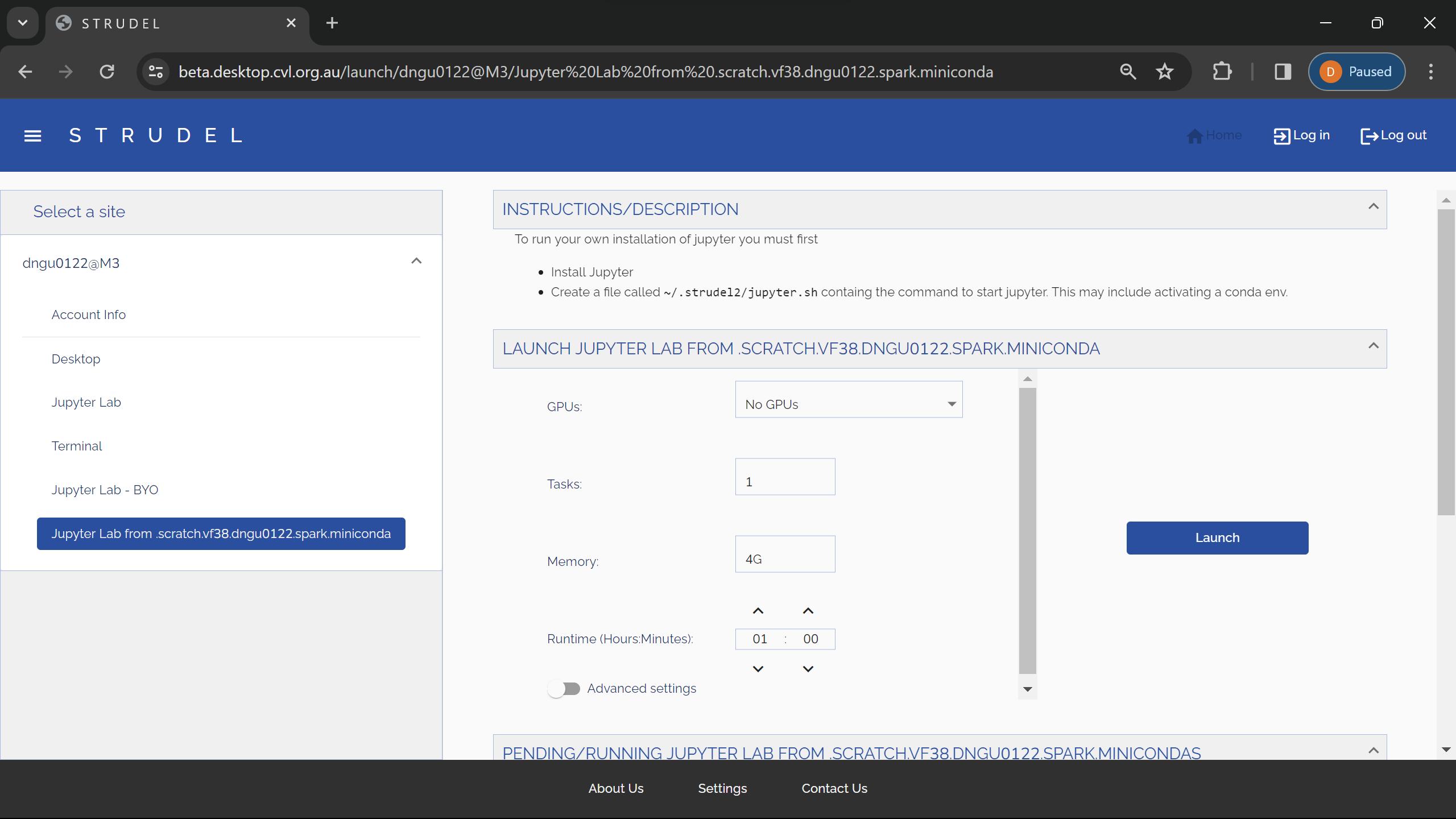Open the browser extensions puzzle icon
The width and height of the screenshot is (1456, 819).
[x=1222, y=72]
